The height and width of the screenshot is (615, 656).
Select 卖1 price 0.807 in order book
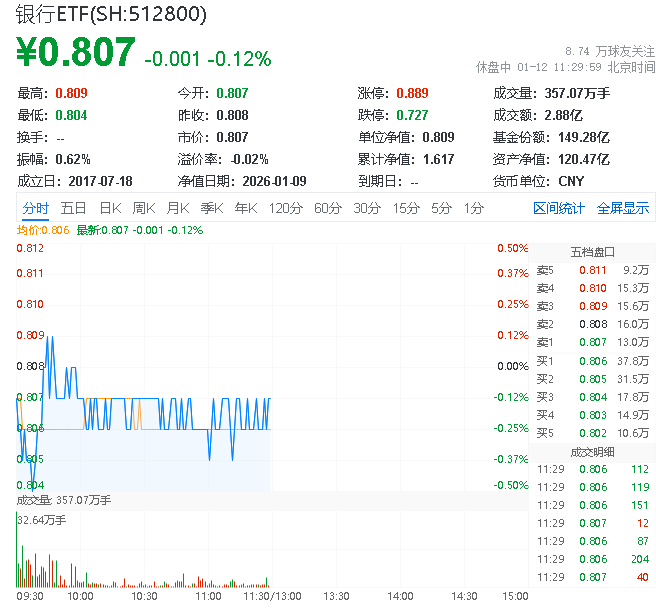click(x=592, y=342)
